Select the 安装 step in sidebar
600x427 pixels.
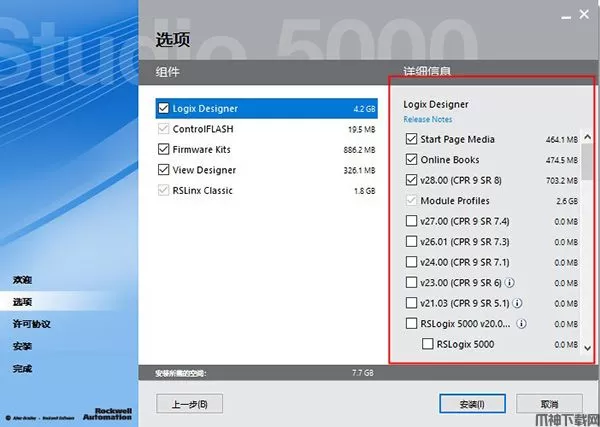point(22,346)
